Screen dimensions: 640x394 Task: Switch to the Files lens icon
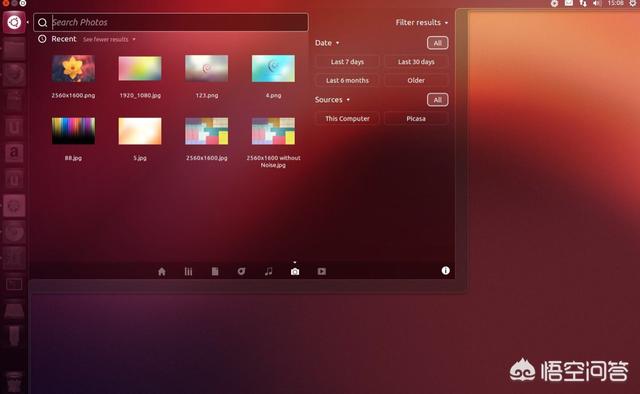[215, 272]
